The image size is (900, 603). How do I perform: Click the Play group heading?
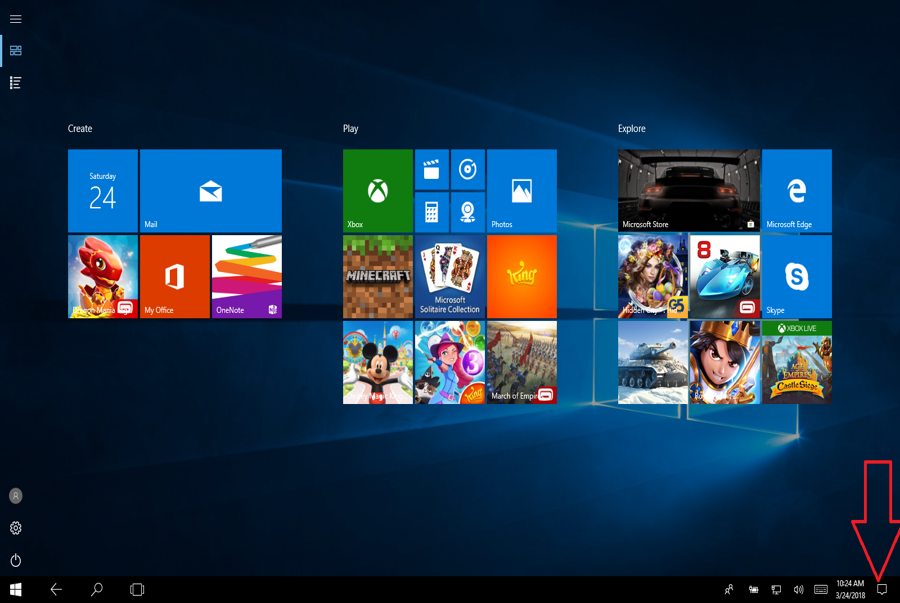(x=351, y=129)
